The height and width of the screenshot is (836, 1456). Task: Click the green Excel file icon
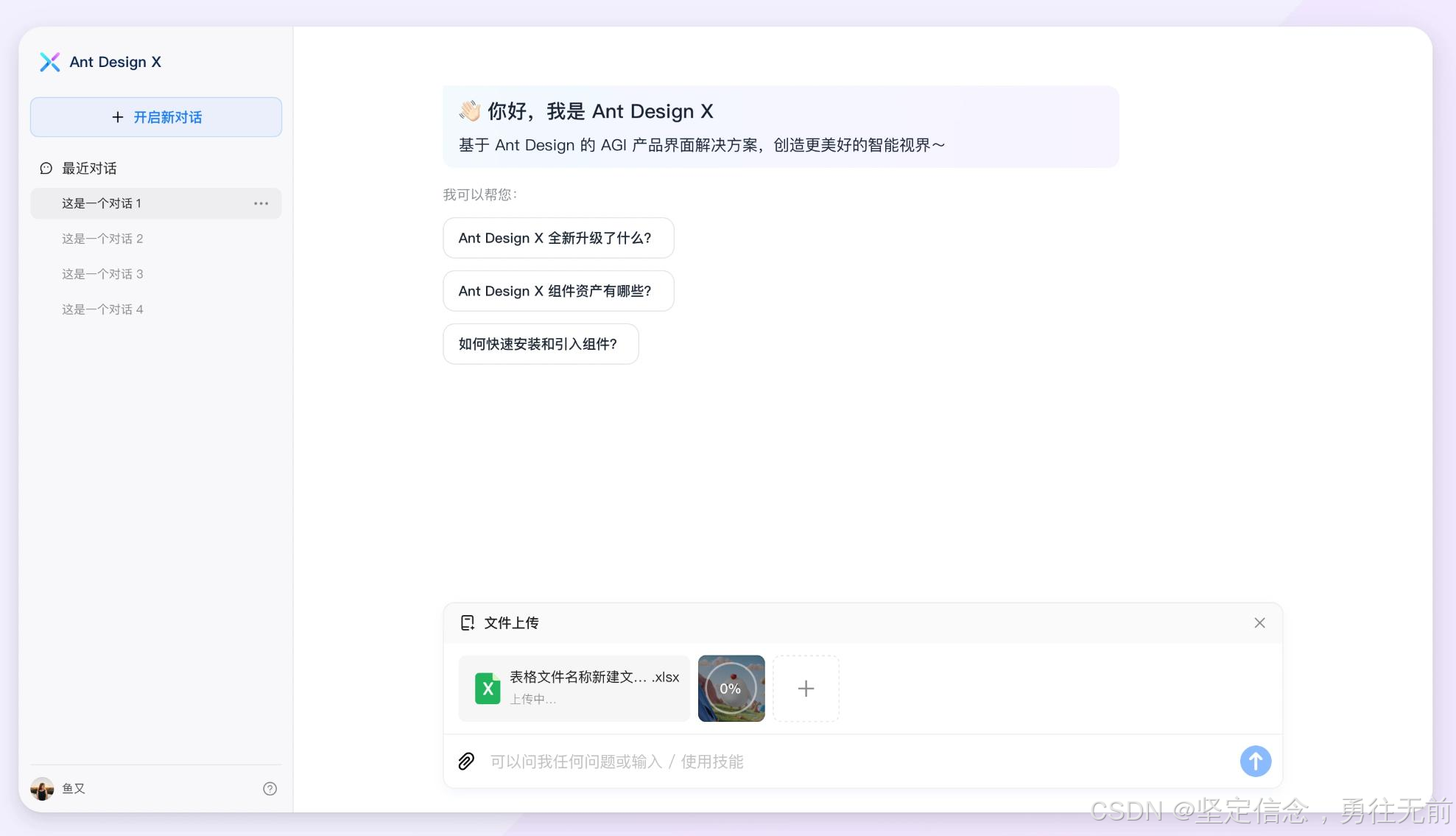coord(487,689)
